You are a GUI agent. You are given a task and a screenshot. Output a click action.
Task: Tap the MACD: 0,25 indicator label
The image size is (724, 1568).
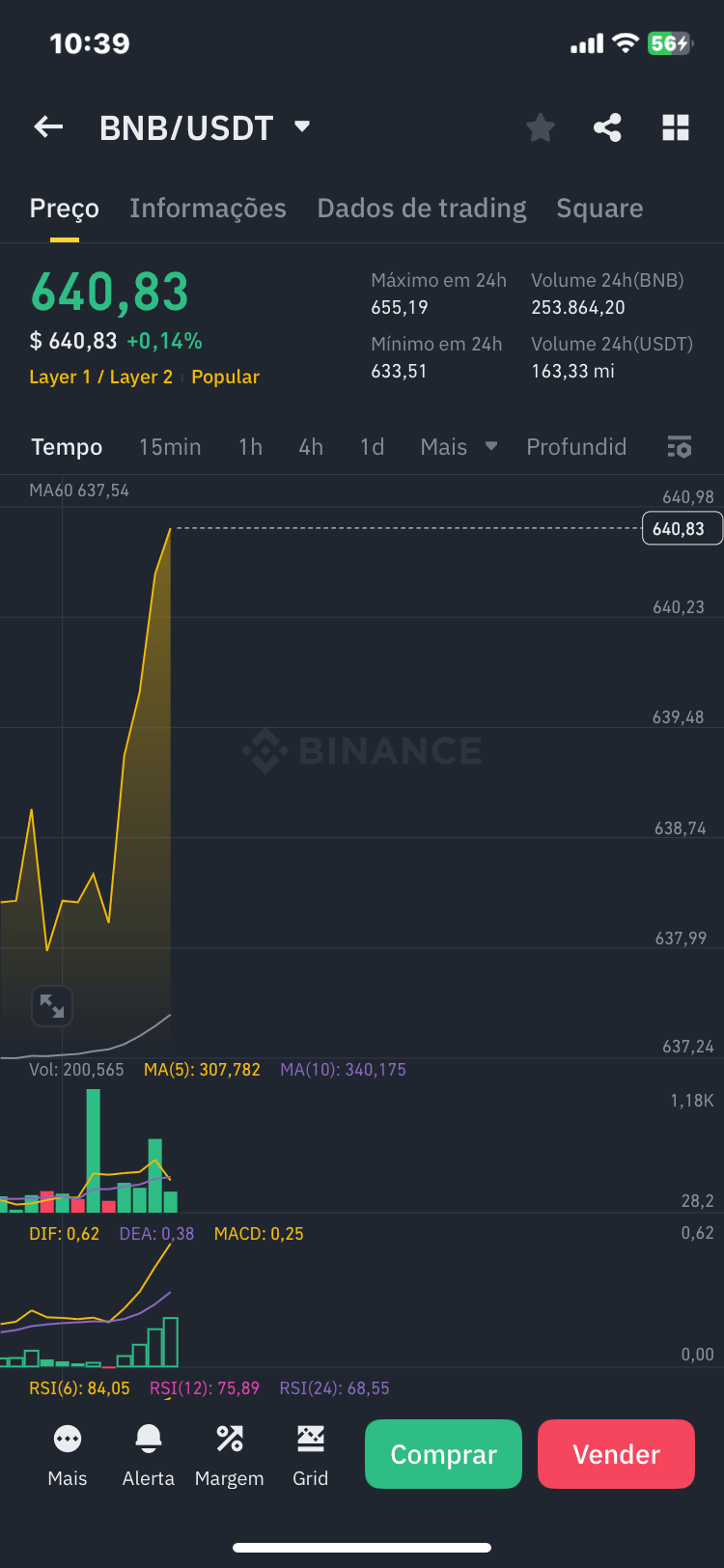click(x=259, y=1234)
